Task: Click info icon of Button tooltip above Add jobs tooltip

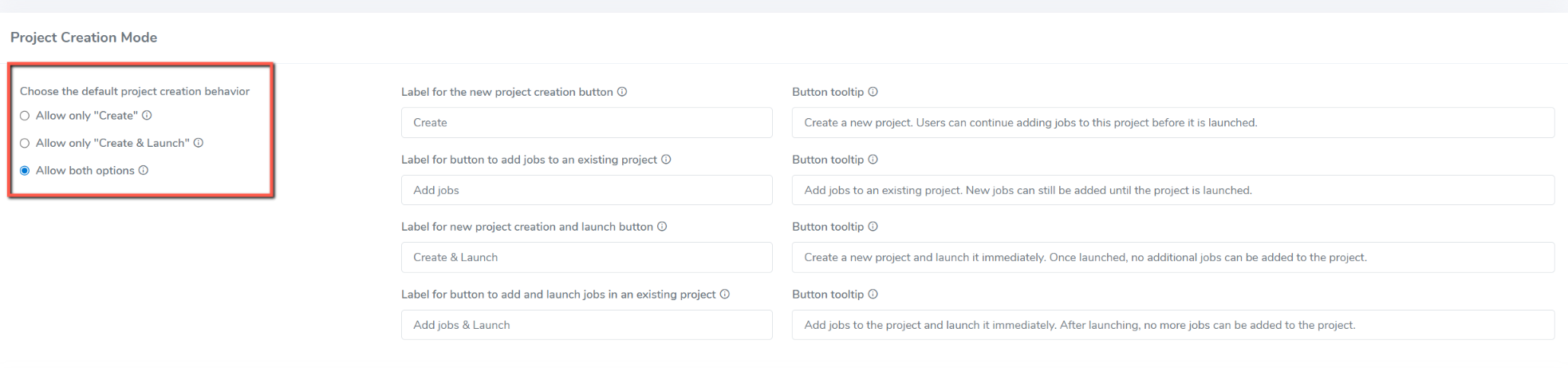Action: (873, 160)
